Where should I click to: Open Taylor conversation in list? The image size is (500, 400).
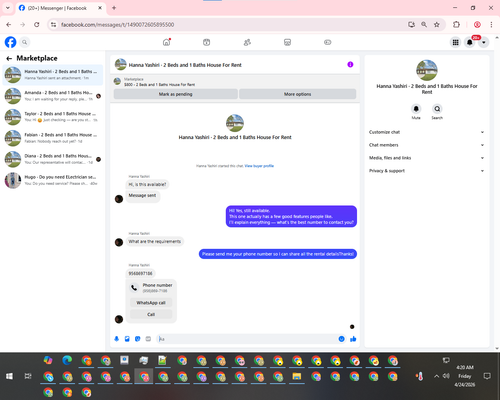pyautogui.click(x=53, y=117)
